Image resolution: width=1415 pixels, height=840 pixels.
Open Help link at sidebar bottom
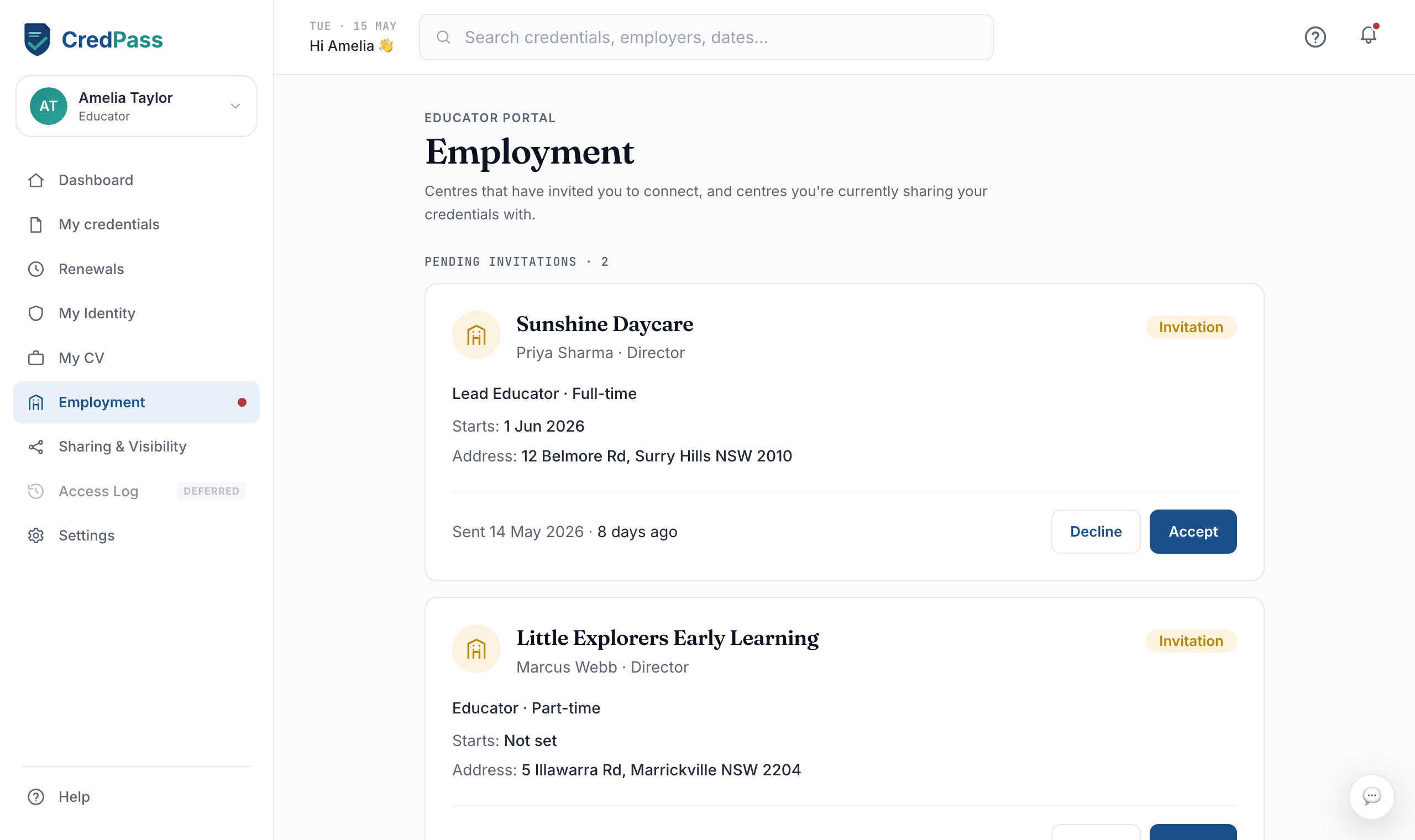[x=137, y=796]
